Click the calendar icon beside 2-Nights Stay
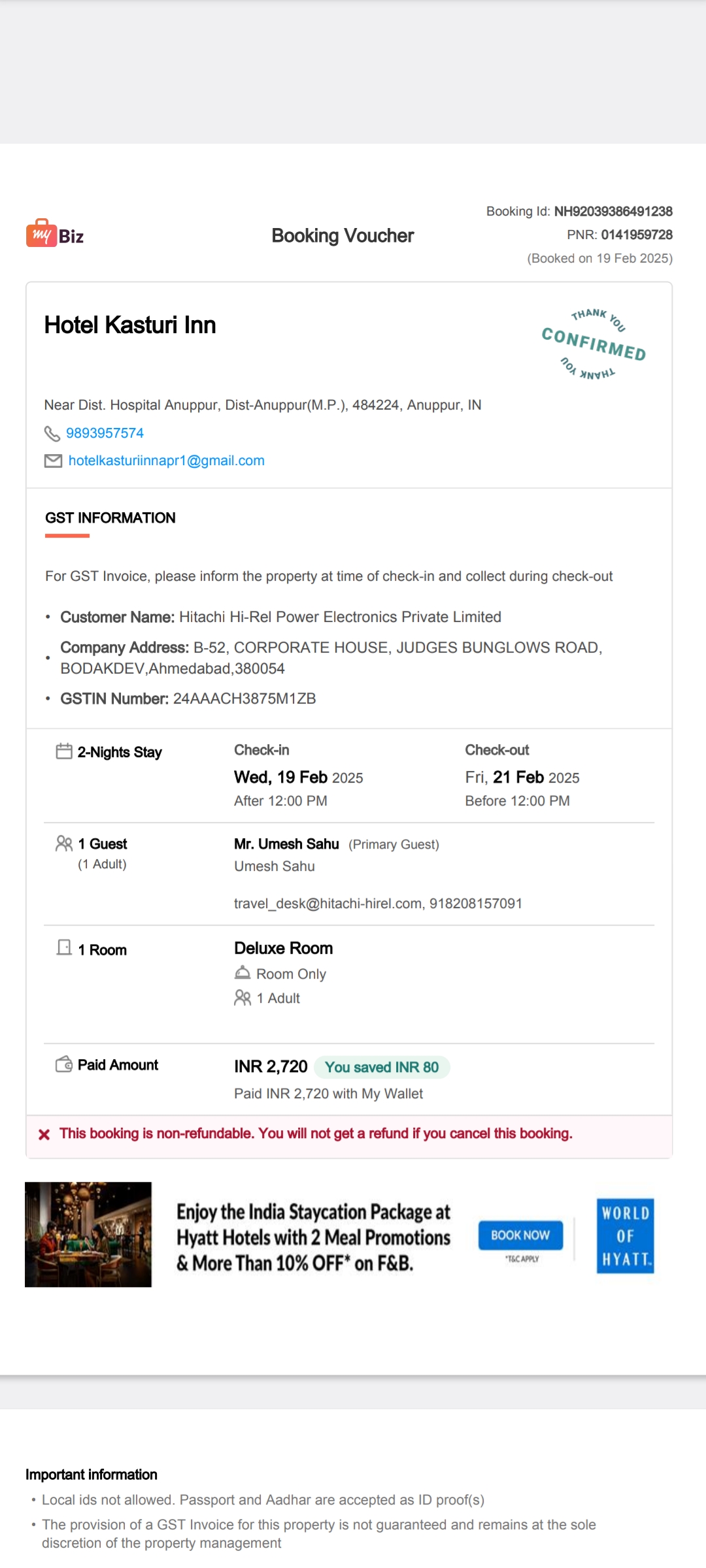706x1568 pixels. coord(64,751)
